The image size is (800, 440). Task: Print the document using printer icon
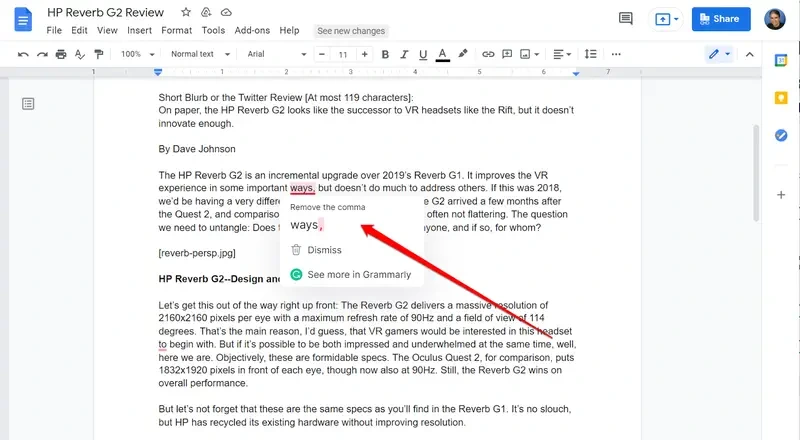click(x=61, y=54)
